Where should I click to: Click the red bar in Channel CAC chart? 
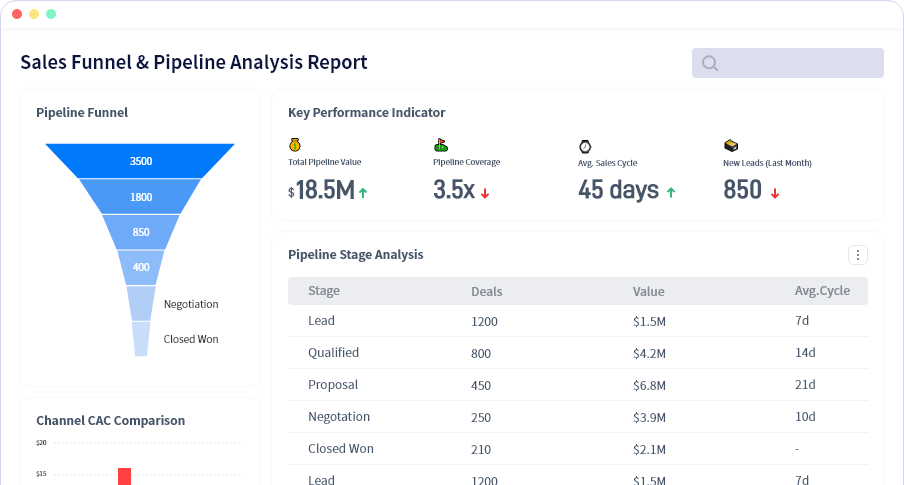(x=125, y=476)
